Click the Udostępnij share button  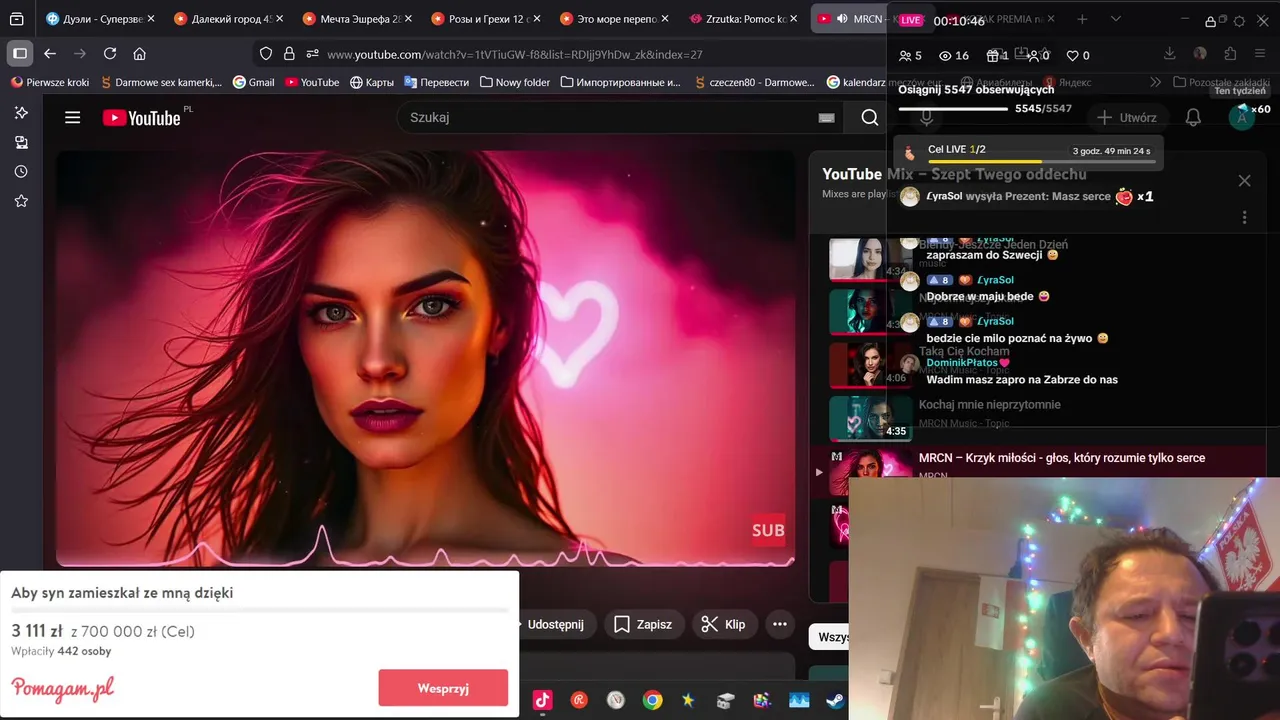(x=553, y=624)
